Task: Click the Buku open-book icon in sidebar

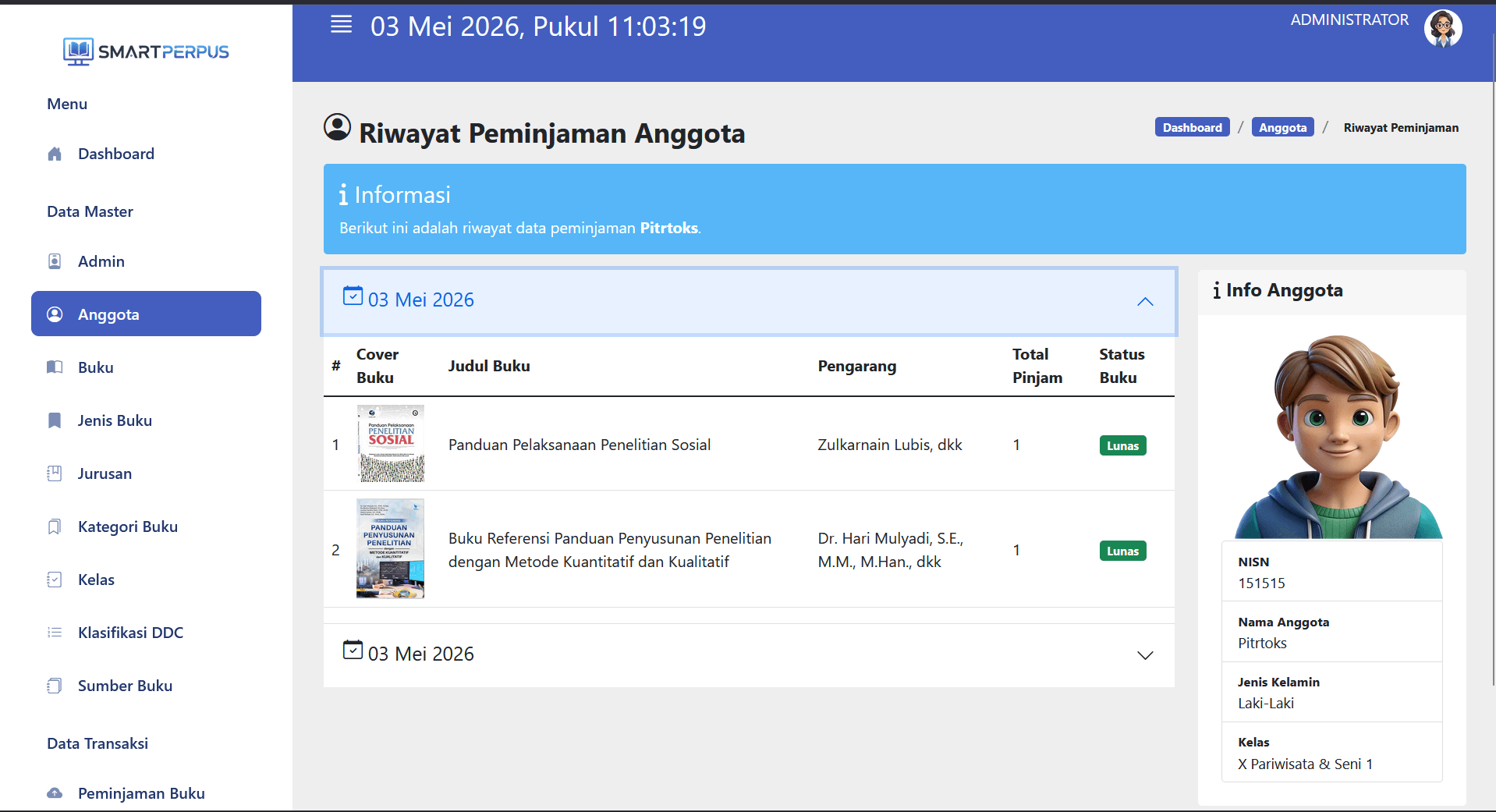Action: tap(55, 367)
